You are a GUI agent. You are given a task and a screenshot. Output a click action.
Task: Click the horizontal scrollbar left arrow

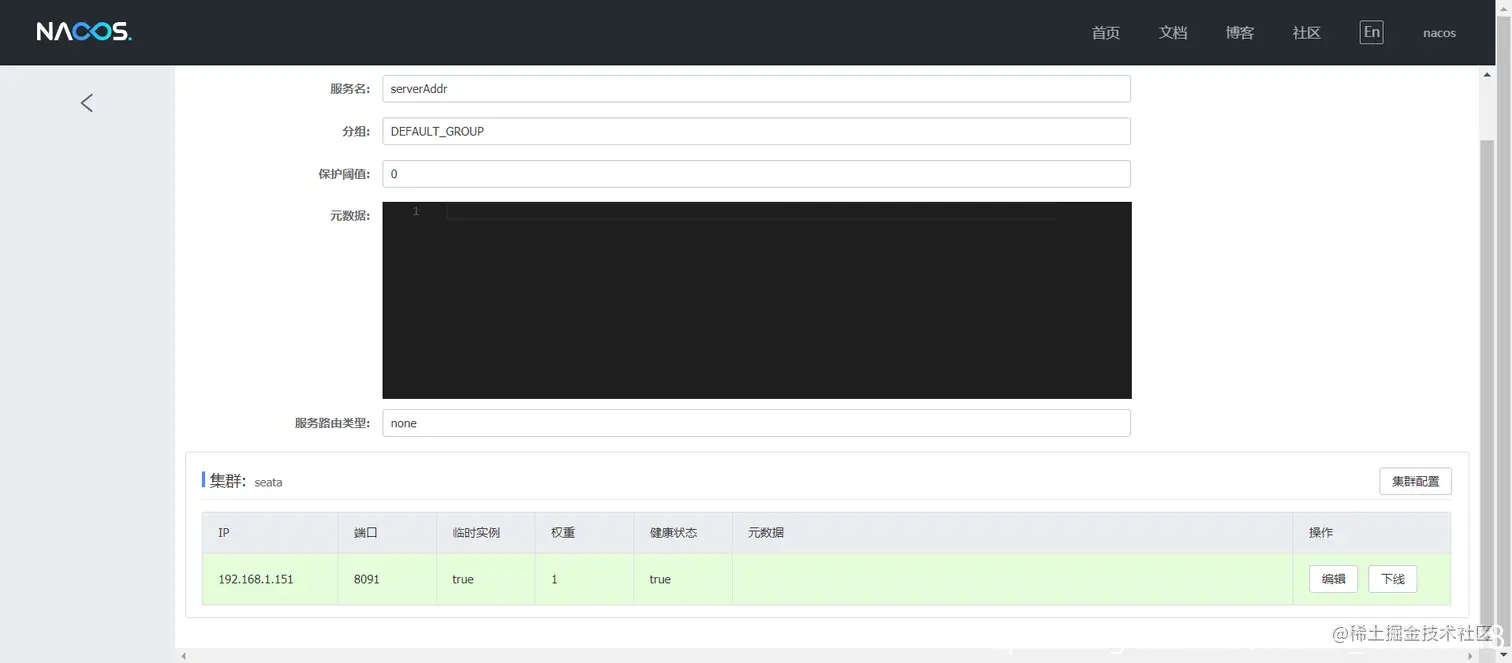click(x=183, y=656)
